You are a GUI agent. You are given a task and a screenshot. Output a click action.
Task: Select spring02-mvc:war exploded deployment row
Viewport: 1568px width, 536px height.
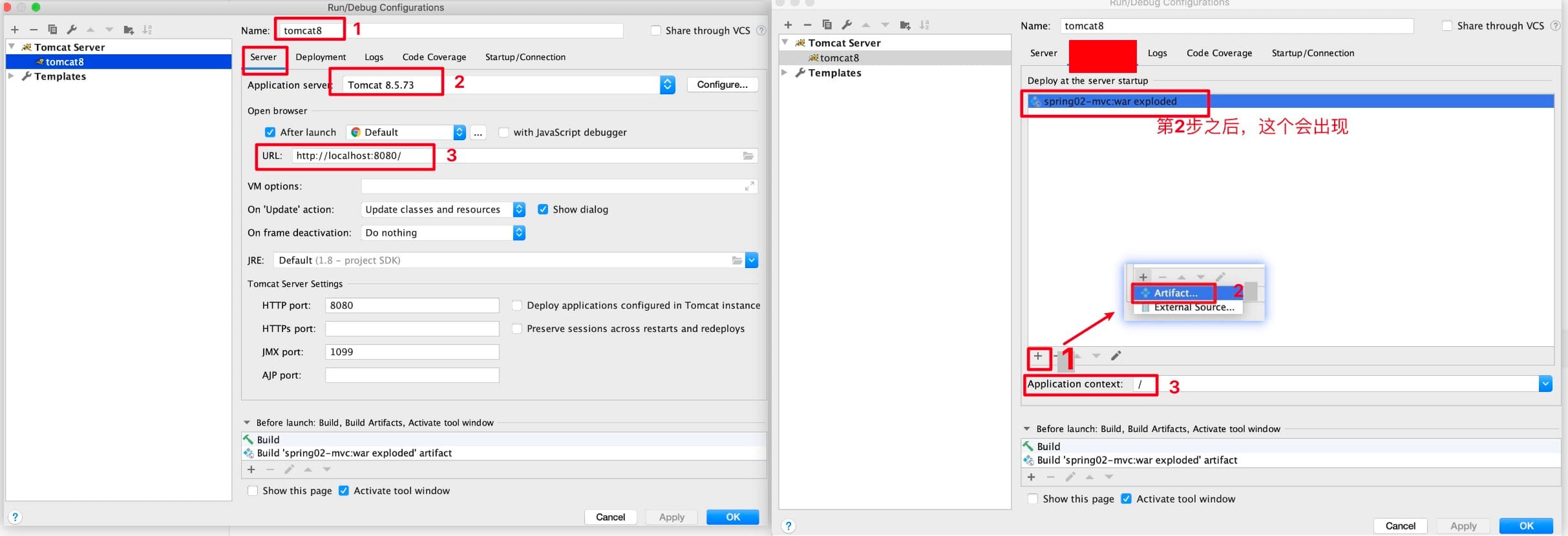pos(1291,101)
